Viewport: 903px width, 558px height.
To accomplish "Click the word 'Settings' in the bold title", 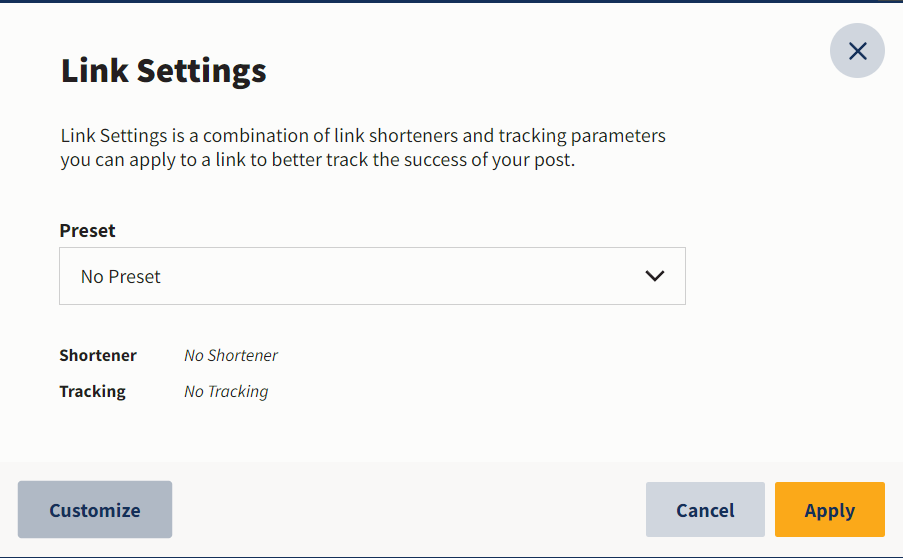I will [x=202, y=71].
